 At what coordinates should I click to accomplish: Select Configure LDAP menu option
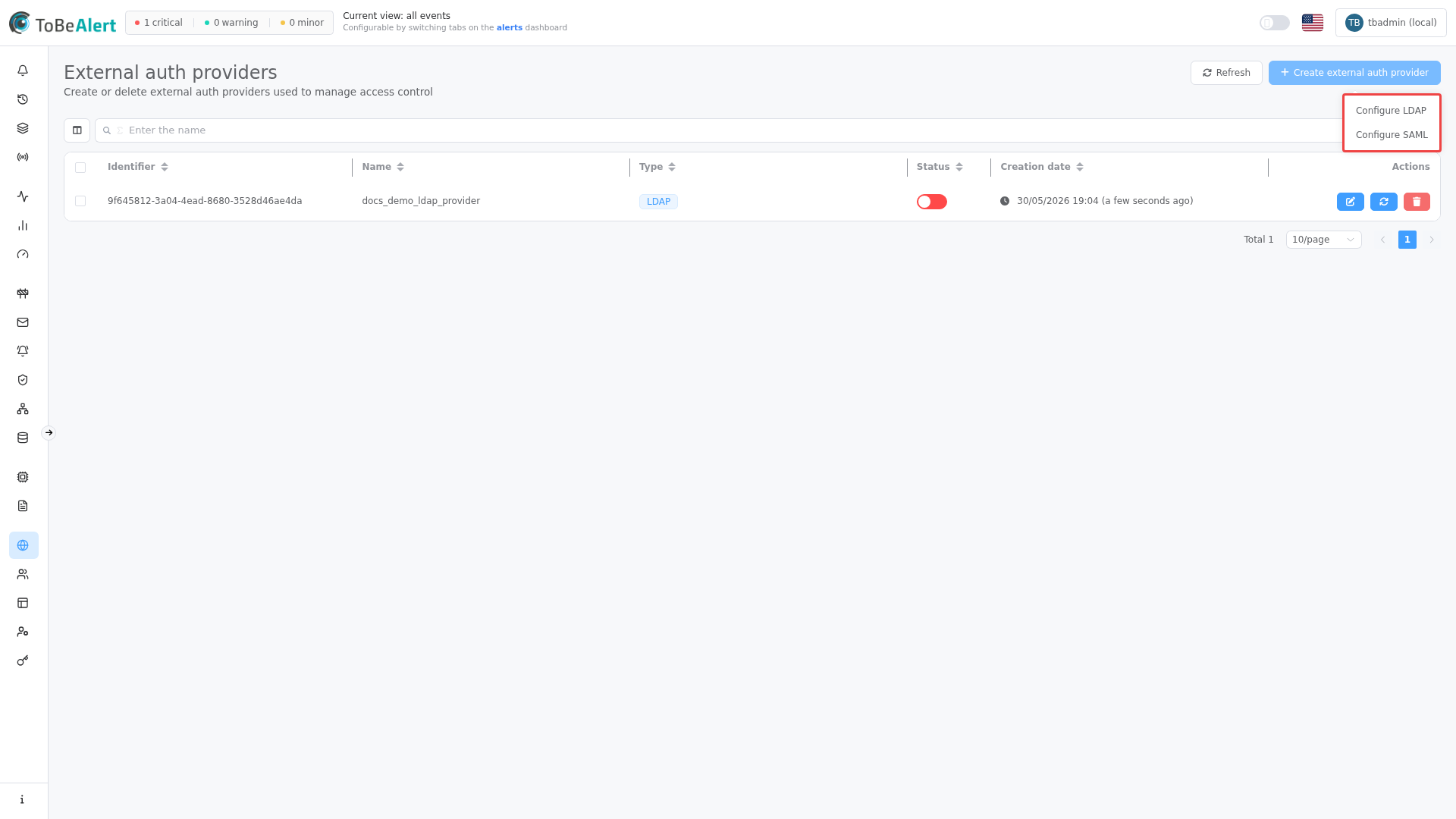pyautogui.click(x=1391, y=111)
